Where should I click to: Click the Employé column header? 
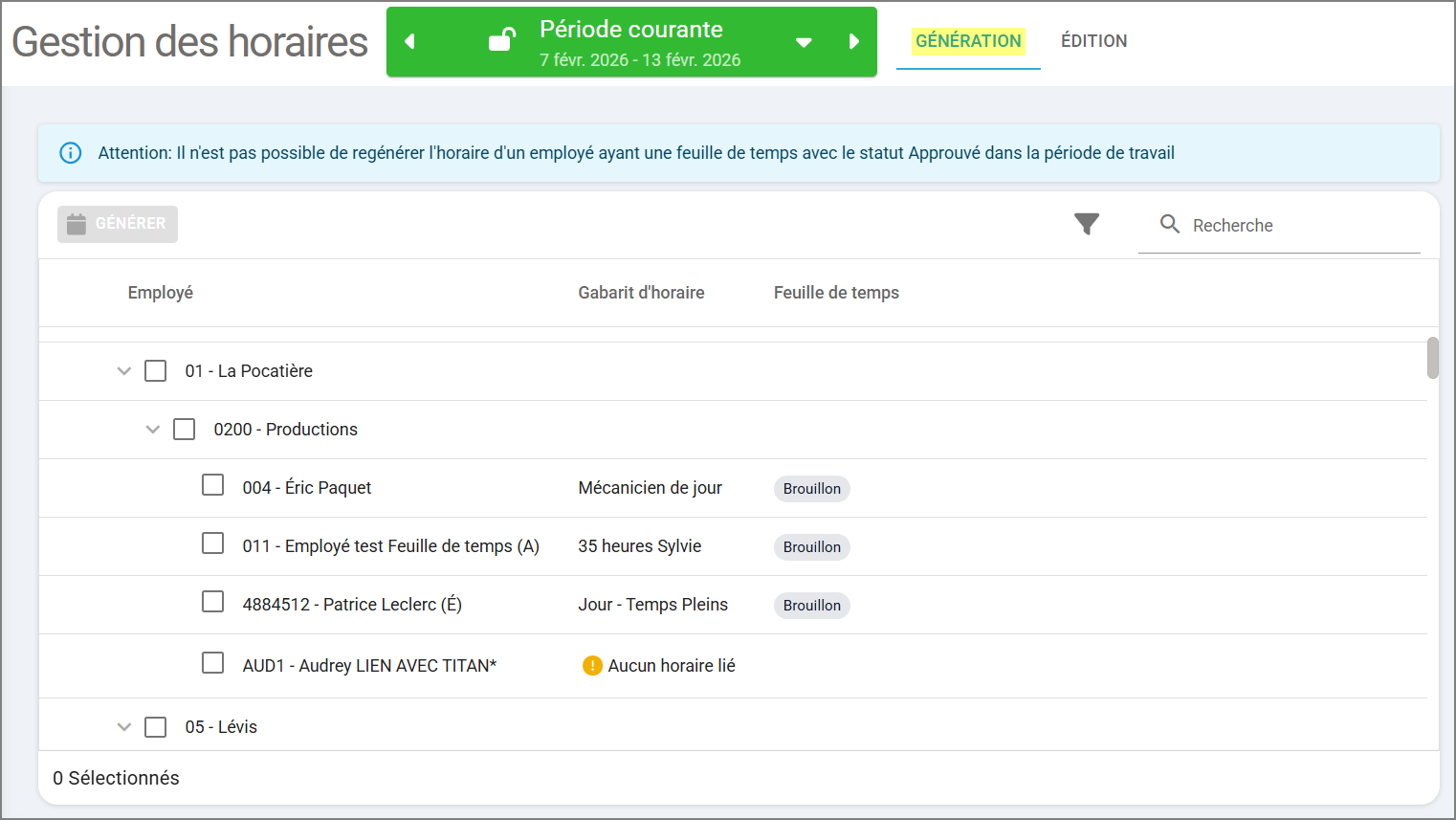pos(161,293)
